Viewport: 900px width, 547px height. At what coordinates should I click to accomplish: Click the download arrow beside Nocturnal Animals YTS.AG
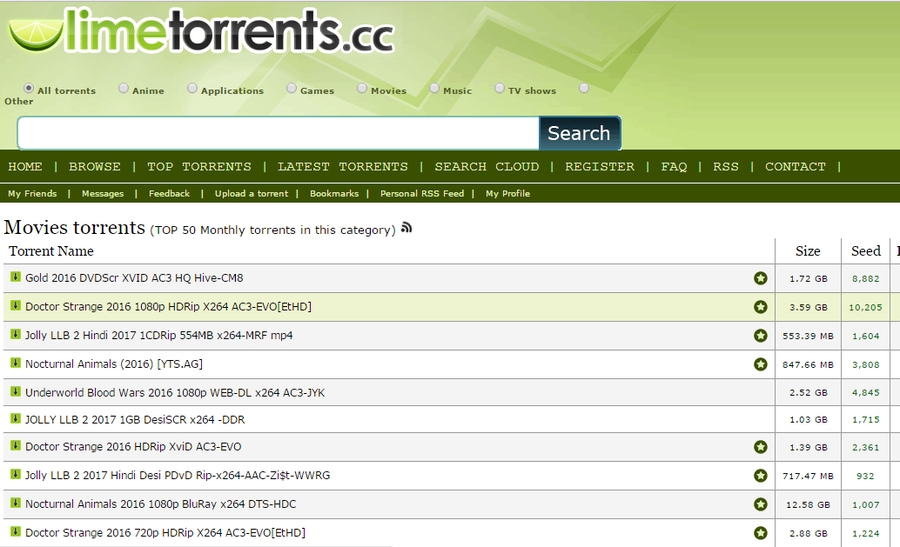point(15,363)
